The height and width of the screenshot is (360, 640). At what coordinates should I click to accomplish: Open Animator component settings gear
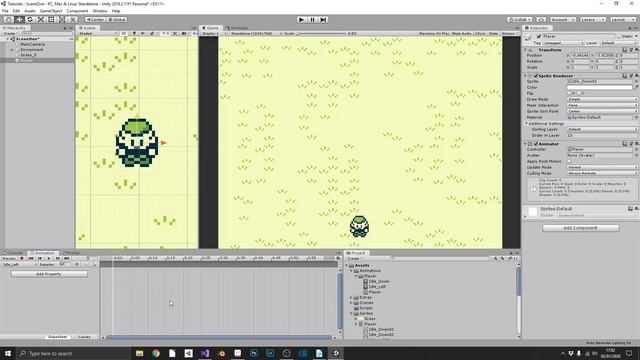636,144
